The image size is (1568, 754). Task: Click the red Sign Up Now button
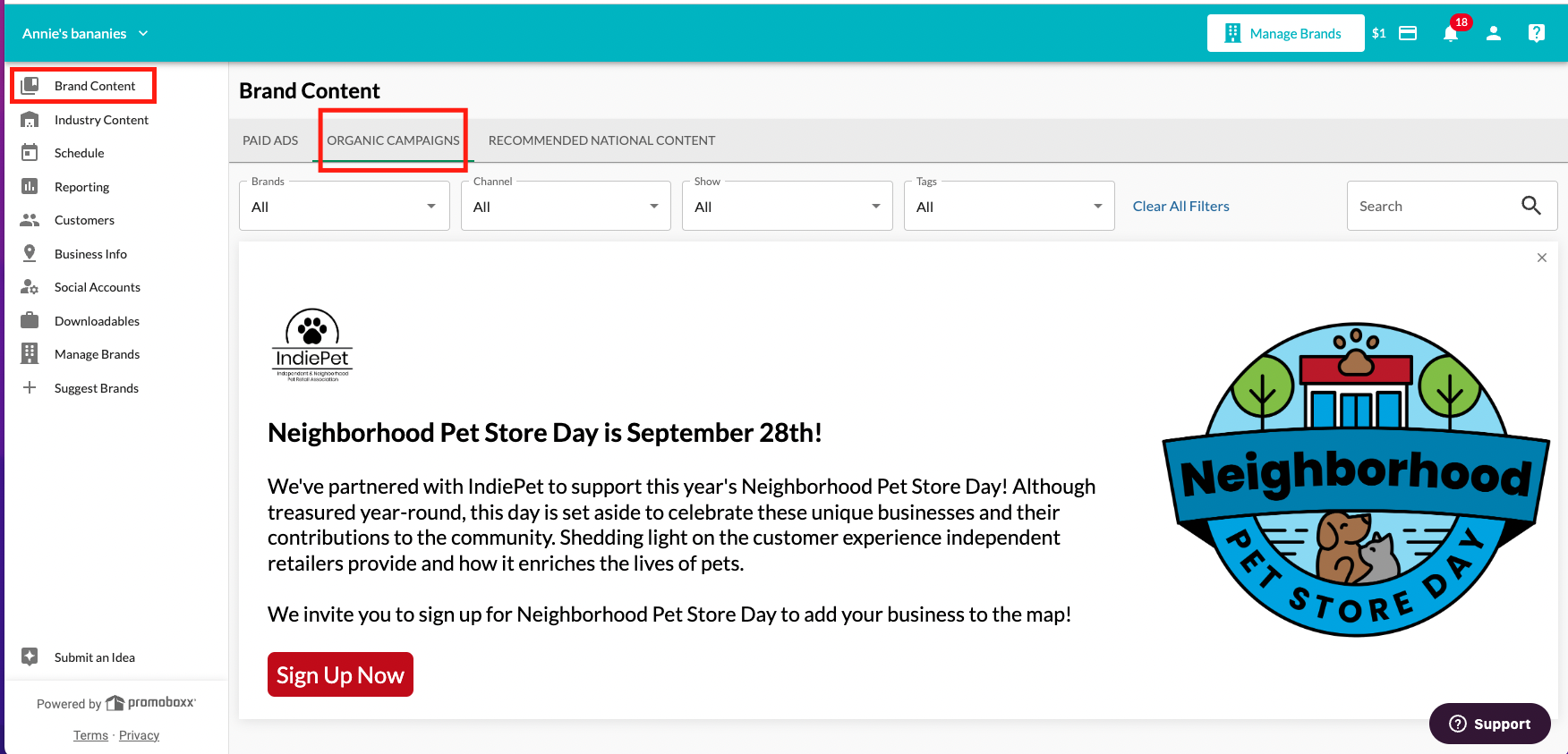pos(340,674)
